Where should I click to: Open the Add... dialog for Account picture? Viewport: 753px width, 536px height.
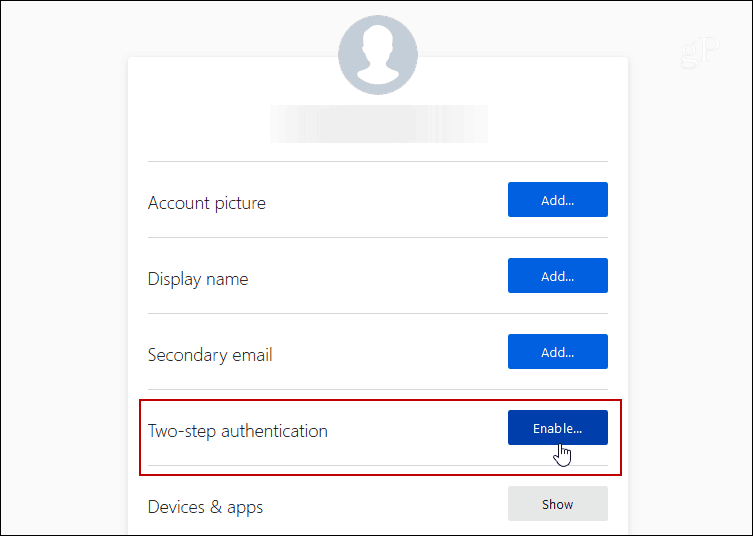coord(558,199)
